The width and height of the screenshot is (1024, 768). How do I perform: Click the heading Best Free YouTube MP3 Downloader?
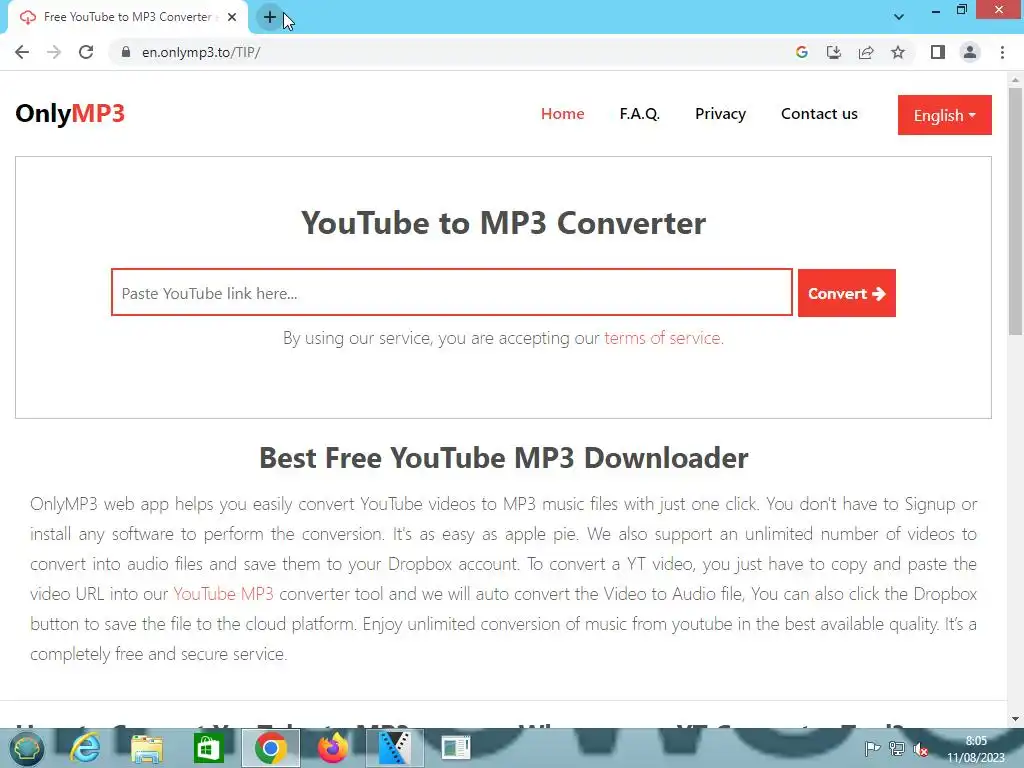(504, 458)
